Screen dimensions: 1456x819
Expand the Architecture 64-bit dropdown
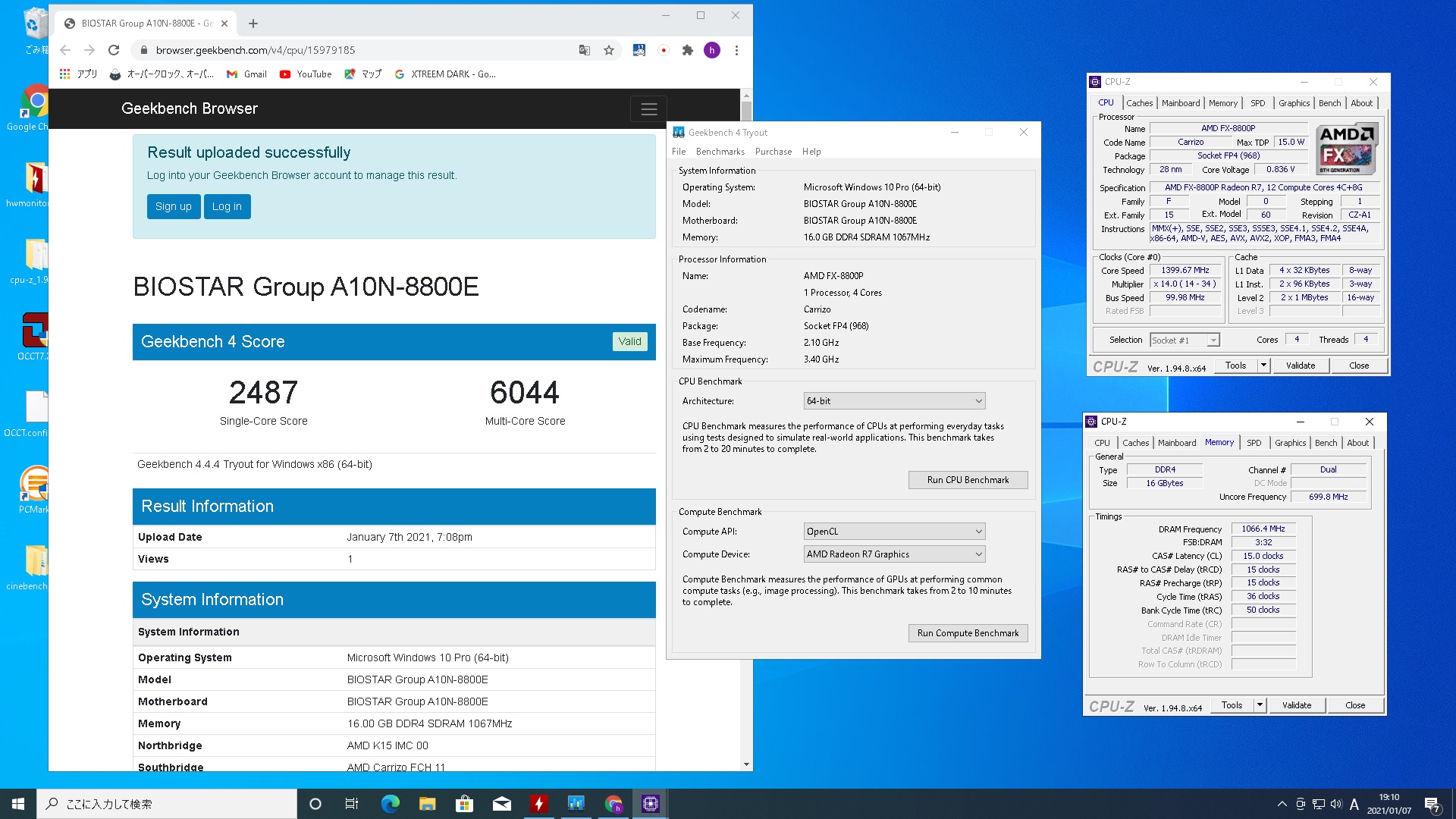click(x=894, y=401)
